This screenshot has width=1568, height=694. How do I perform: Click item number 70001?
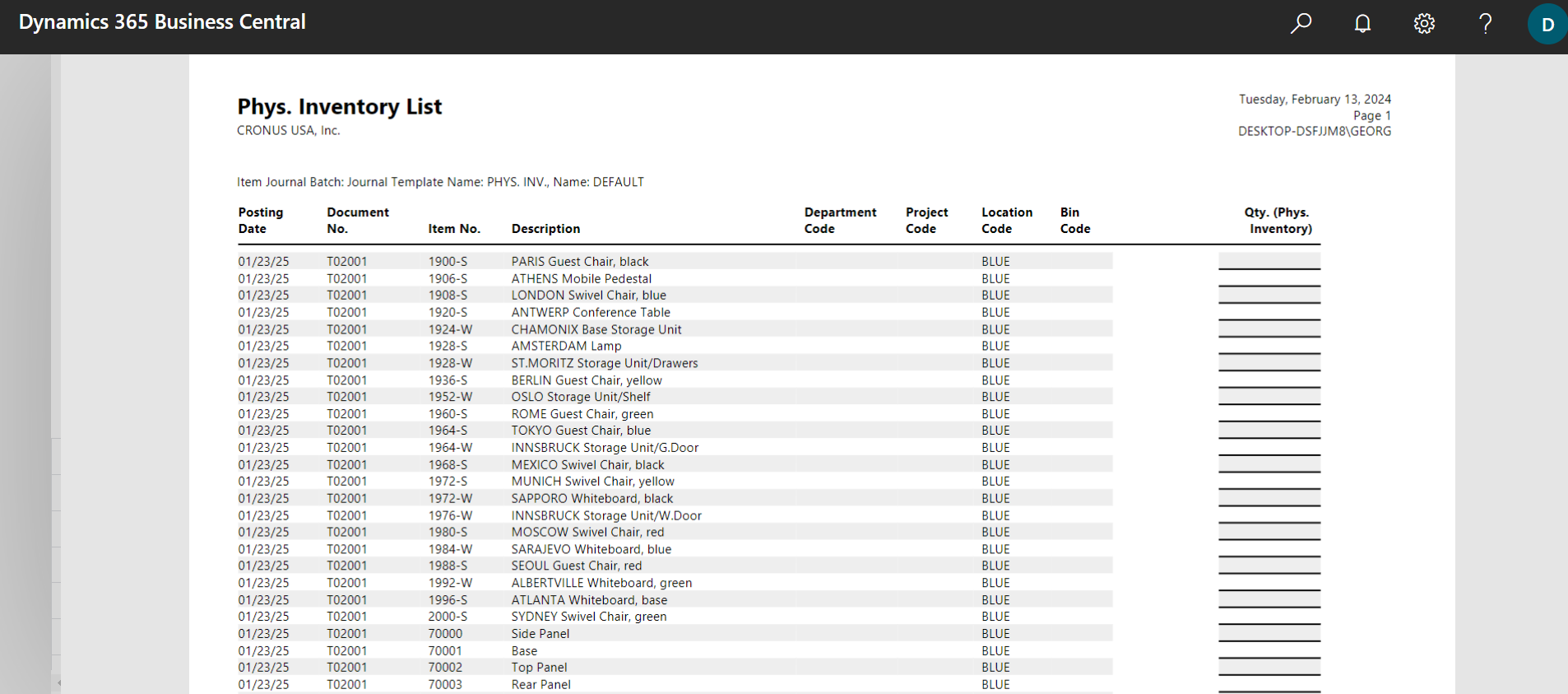click(x=444, y=651)
